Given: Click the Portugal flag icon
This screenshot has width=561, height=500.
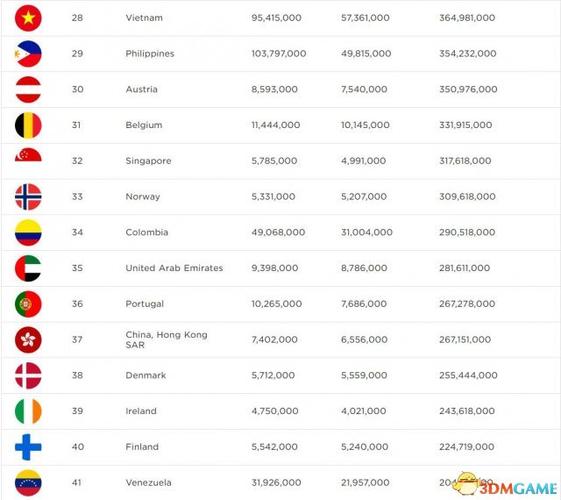Looking at the screenshot, I should tap(28, 304).
